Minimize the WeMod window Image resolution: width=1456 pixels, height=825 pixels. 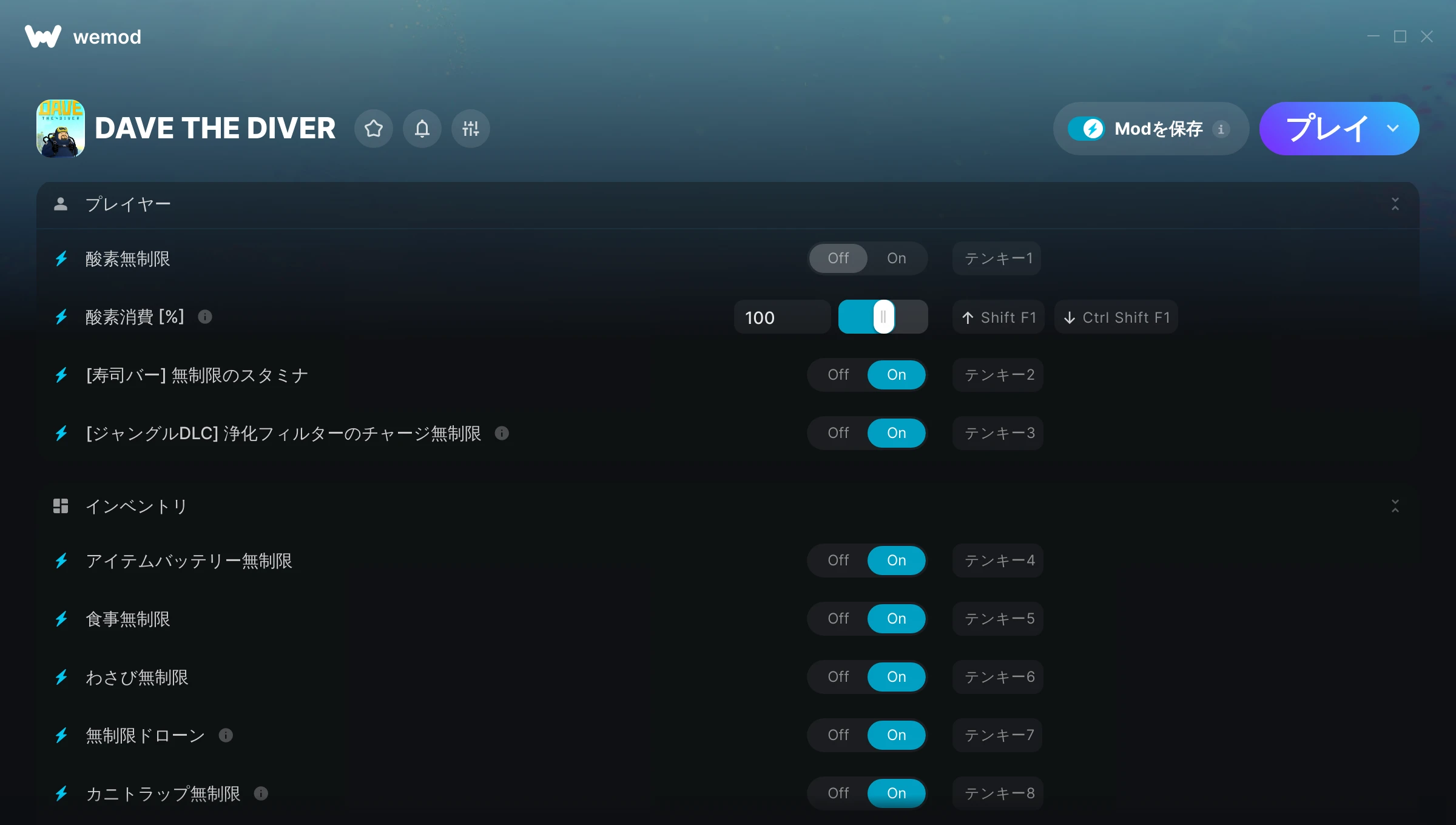(x=1373, y=36)
